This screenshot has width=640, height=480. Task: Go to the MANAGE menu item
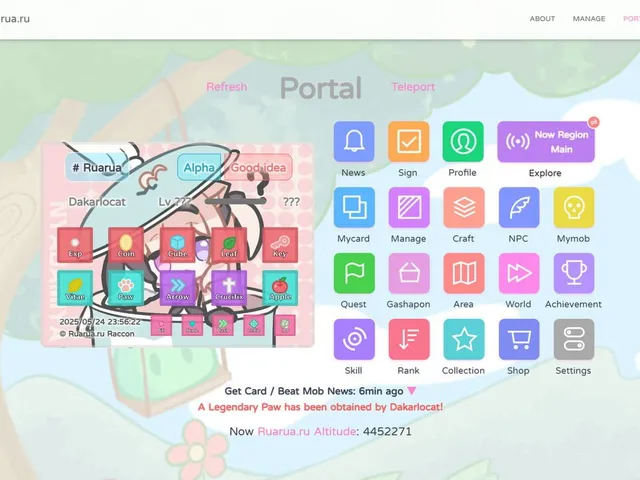point(589,19)
